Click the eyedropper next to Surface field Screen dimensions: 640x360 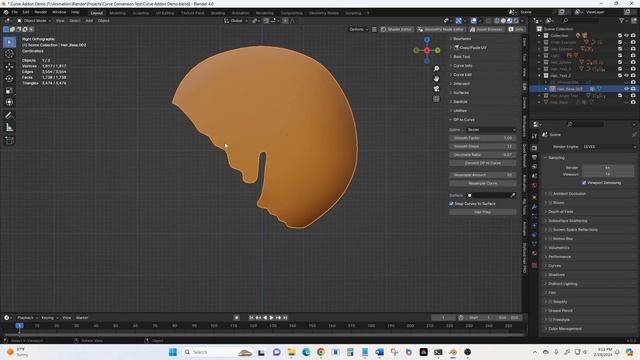tap(513, 196)
